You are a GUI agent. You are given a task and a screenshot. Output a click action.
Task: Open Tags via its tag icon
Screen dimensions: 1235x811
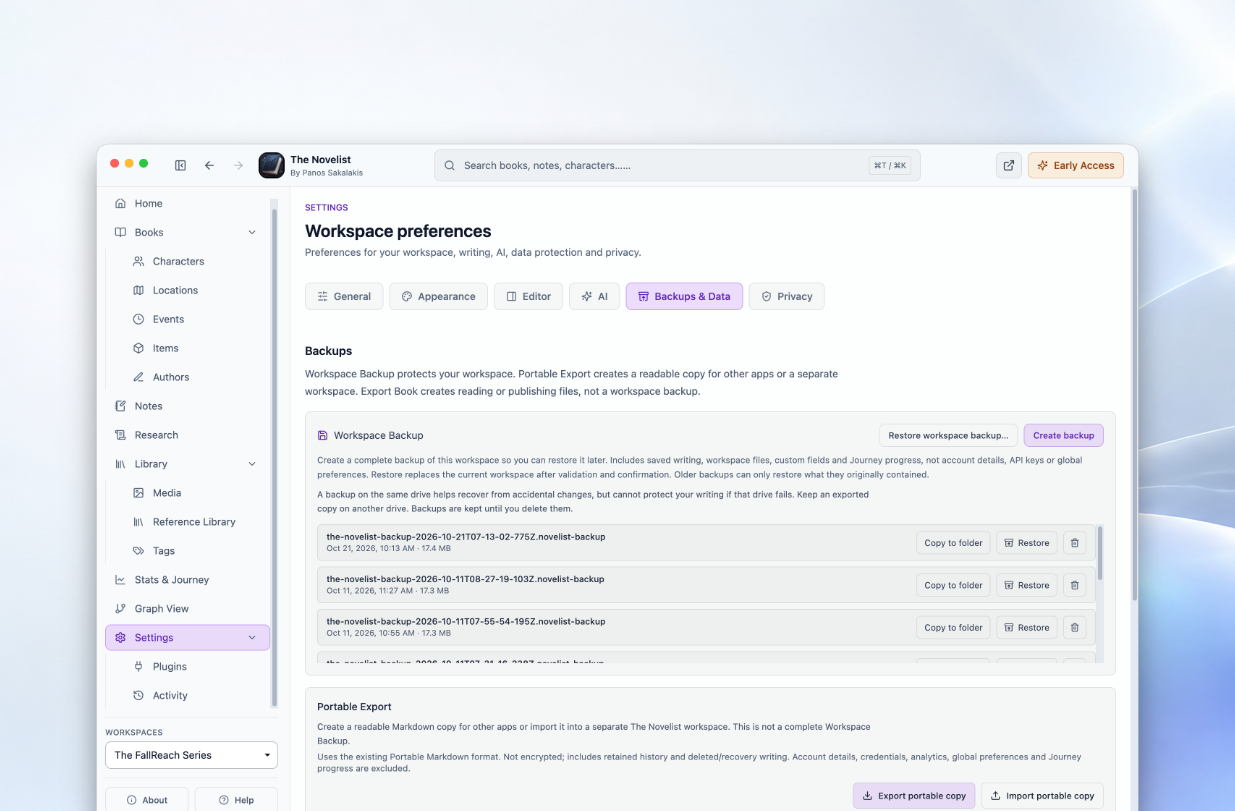[x=138, y=551]
